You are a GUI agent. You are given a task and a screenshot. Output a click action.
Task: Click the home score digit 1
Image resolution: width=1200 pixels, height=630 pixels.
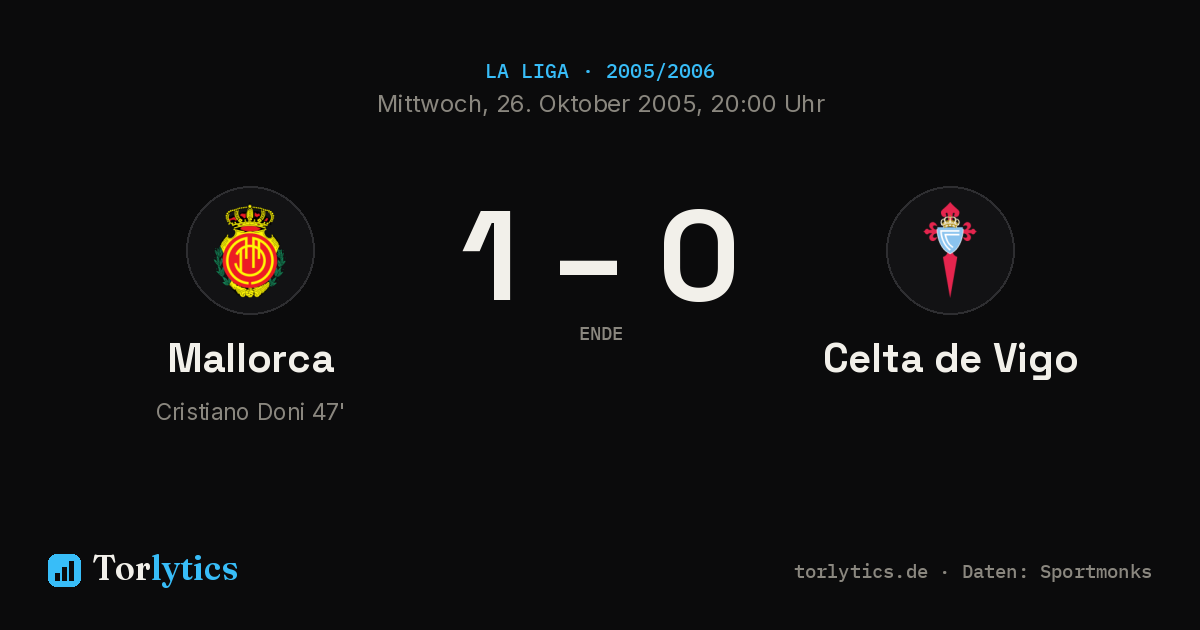pyautogui.click(x=491, y=256)
